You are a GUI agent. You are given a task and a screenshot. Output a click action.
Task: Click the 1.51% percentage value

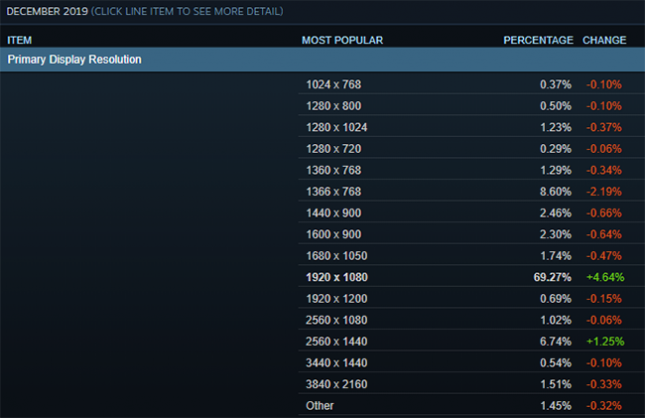556,384
